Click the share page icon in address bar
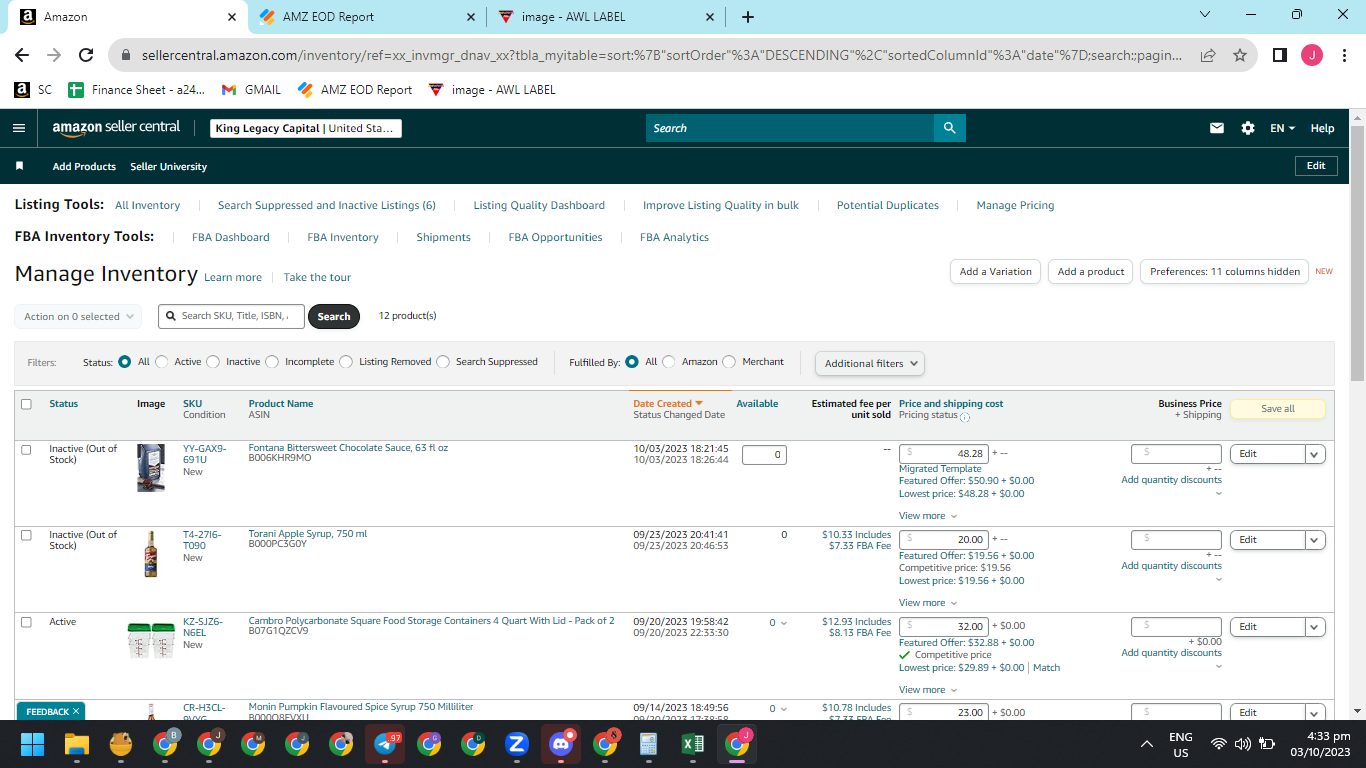The width and height of the screenshot is (1366, 768). click(1208, 56)
